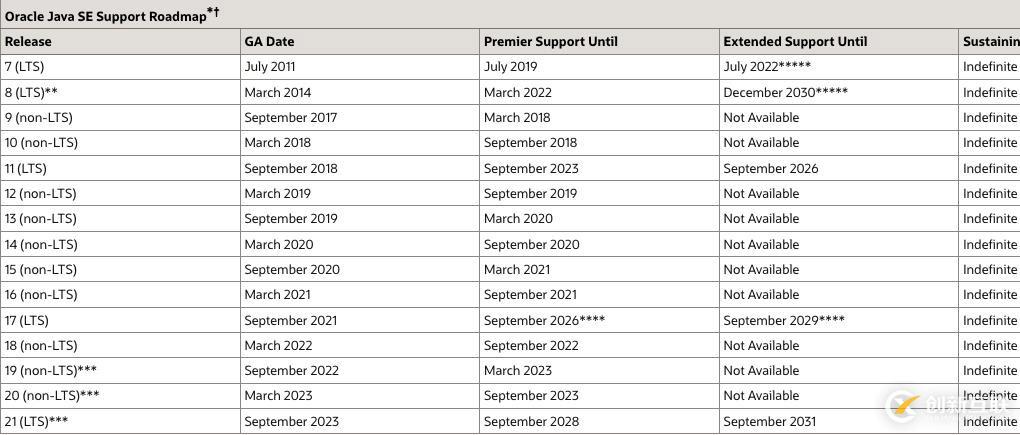Select the "Extended Support Until" header
This screenshot has width=1020, height=435.
[x=795, y=42]
